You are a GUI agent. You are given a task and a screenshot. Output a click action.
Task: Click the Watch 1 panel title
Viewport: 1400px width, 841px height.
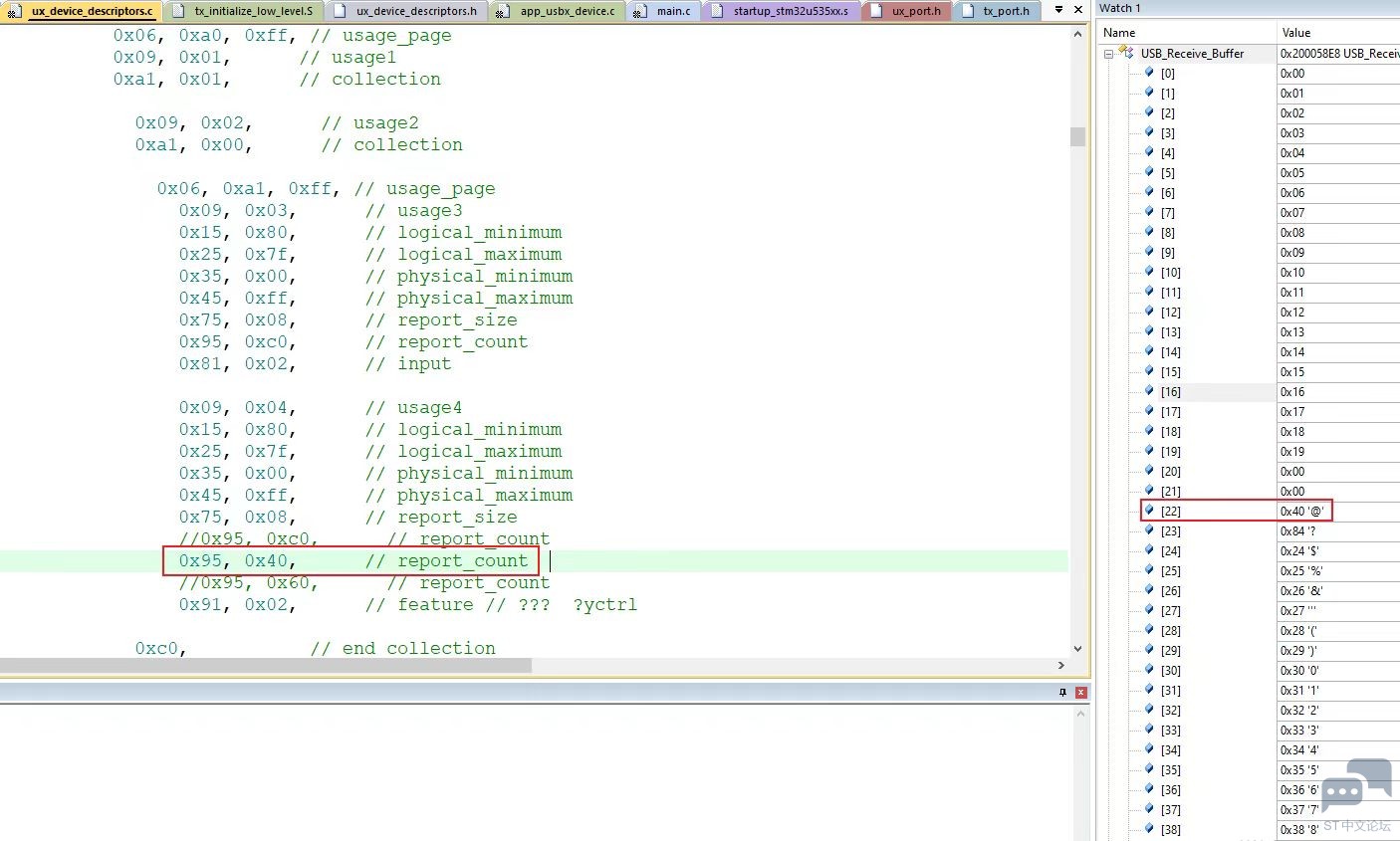click(x=1120, y=8)
